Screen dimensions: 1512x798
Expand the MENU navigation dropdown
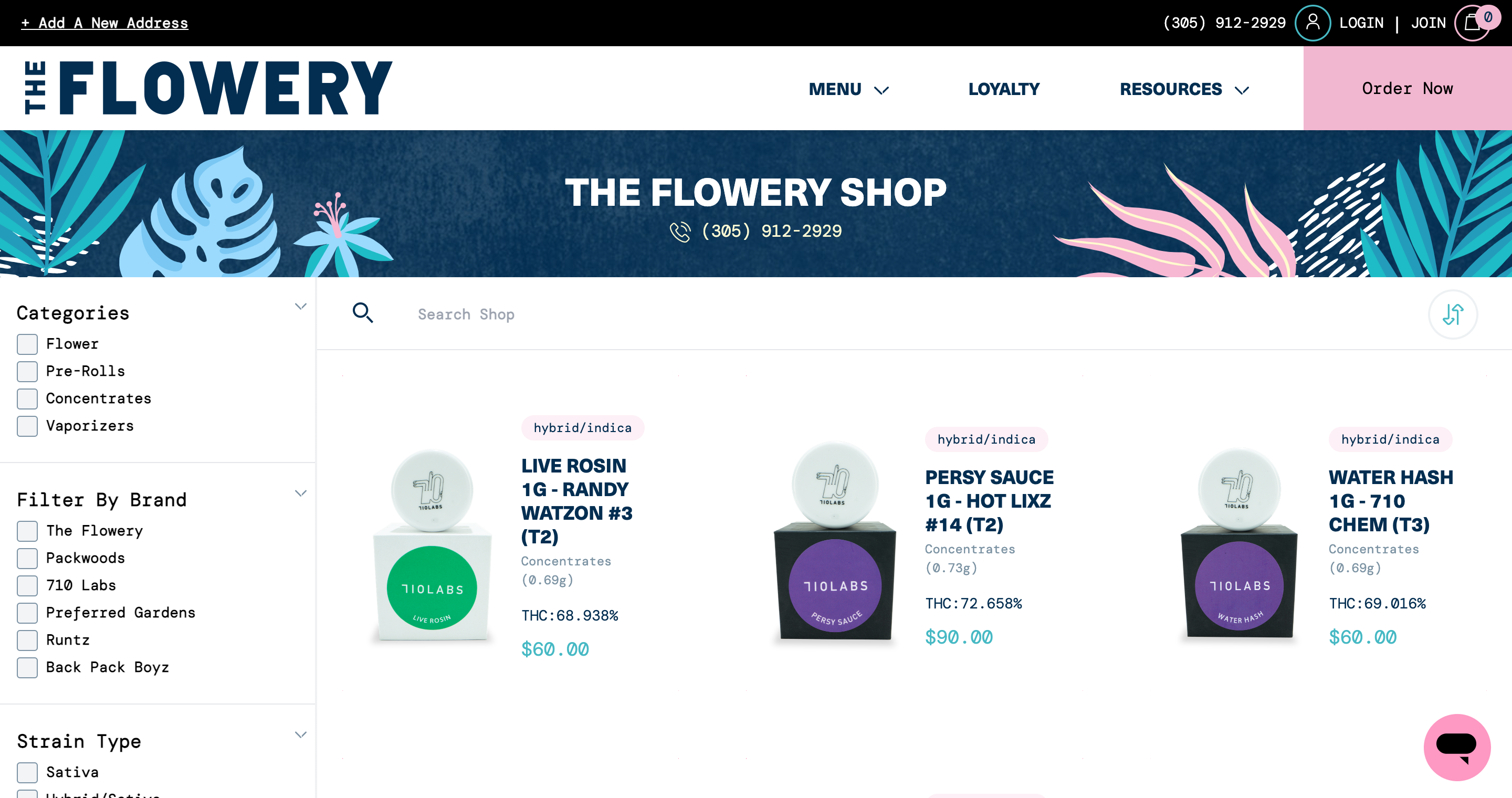pyautogui.click(x=849, y=89)
